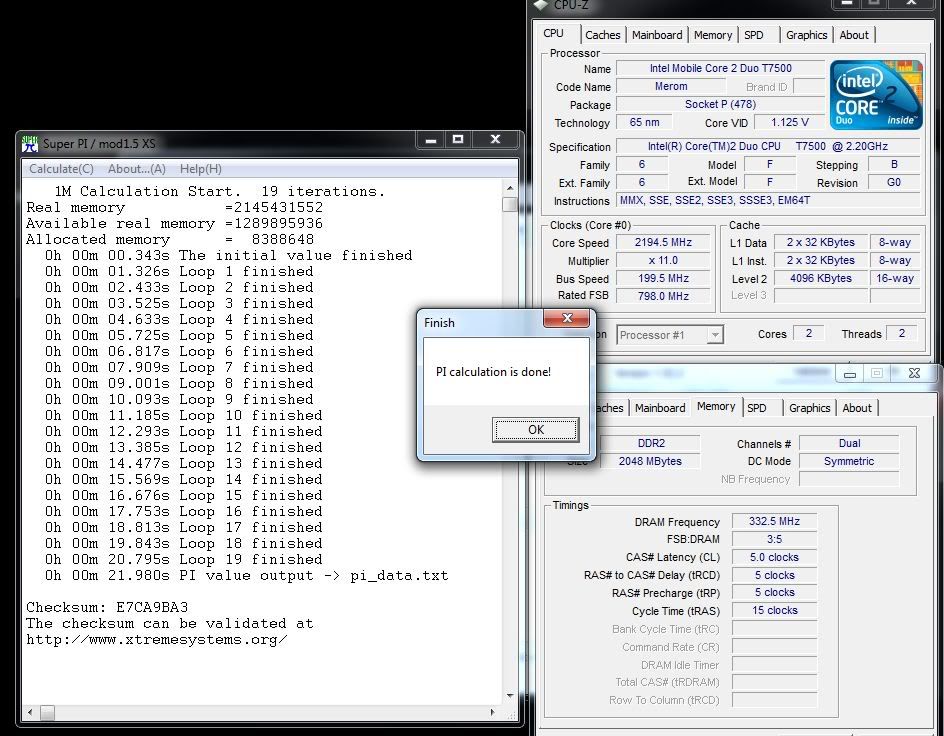Close the lower CPU-Z window

click(x=914, y=373)
